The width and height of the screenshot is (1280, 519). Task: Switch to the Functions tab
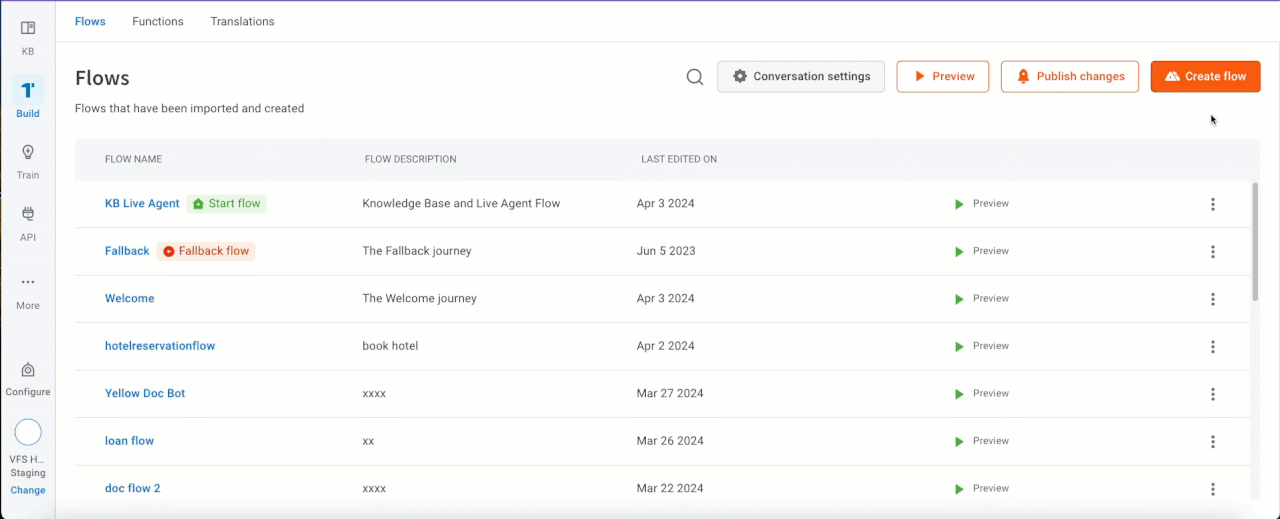pos(158,21)
